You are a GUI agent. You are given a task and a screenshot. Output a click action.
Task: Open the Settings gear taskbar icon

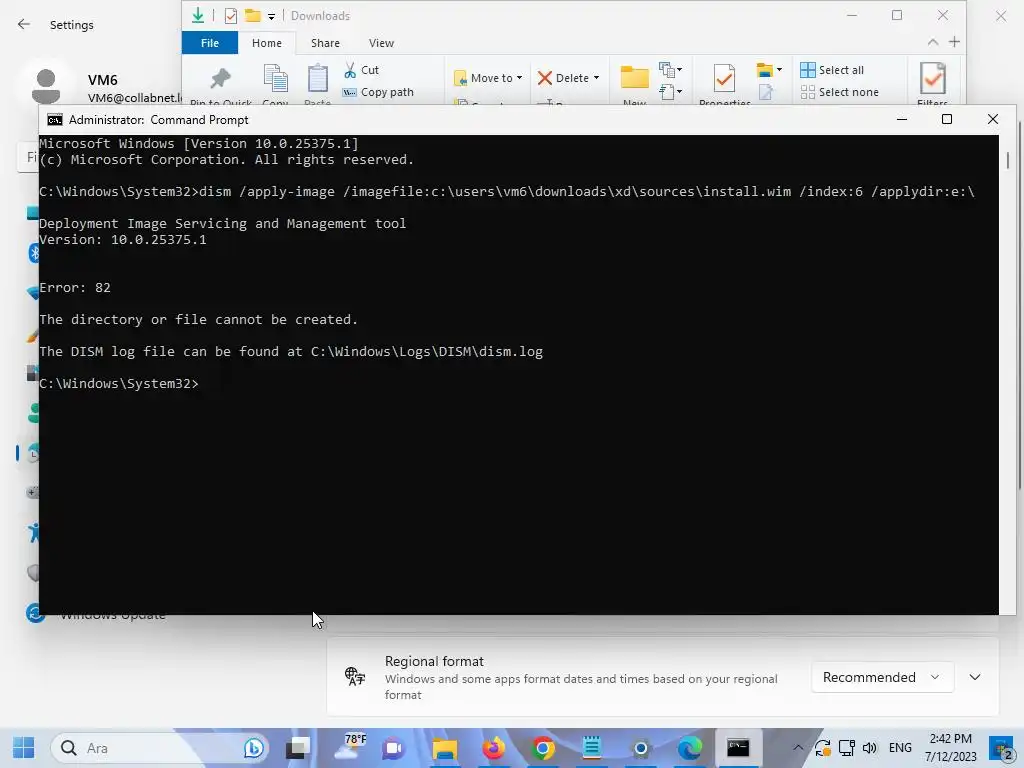click(x=641, y=748)
